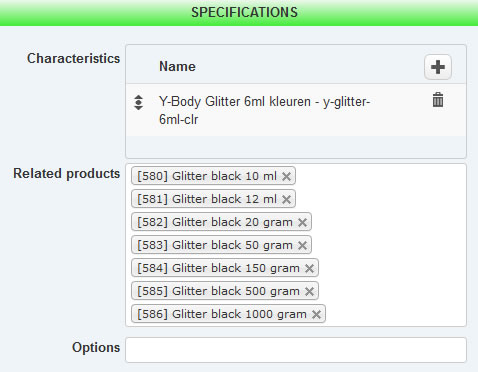Click inside the Options input field
The height and width of the screenshot is (372, 478).
296,350
